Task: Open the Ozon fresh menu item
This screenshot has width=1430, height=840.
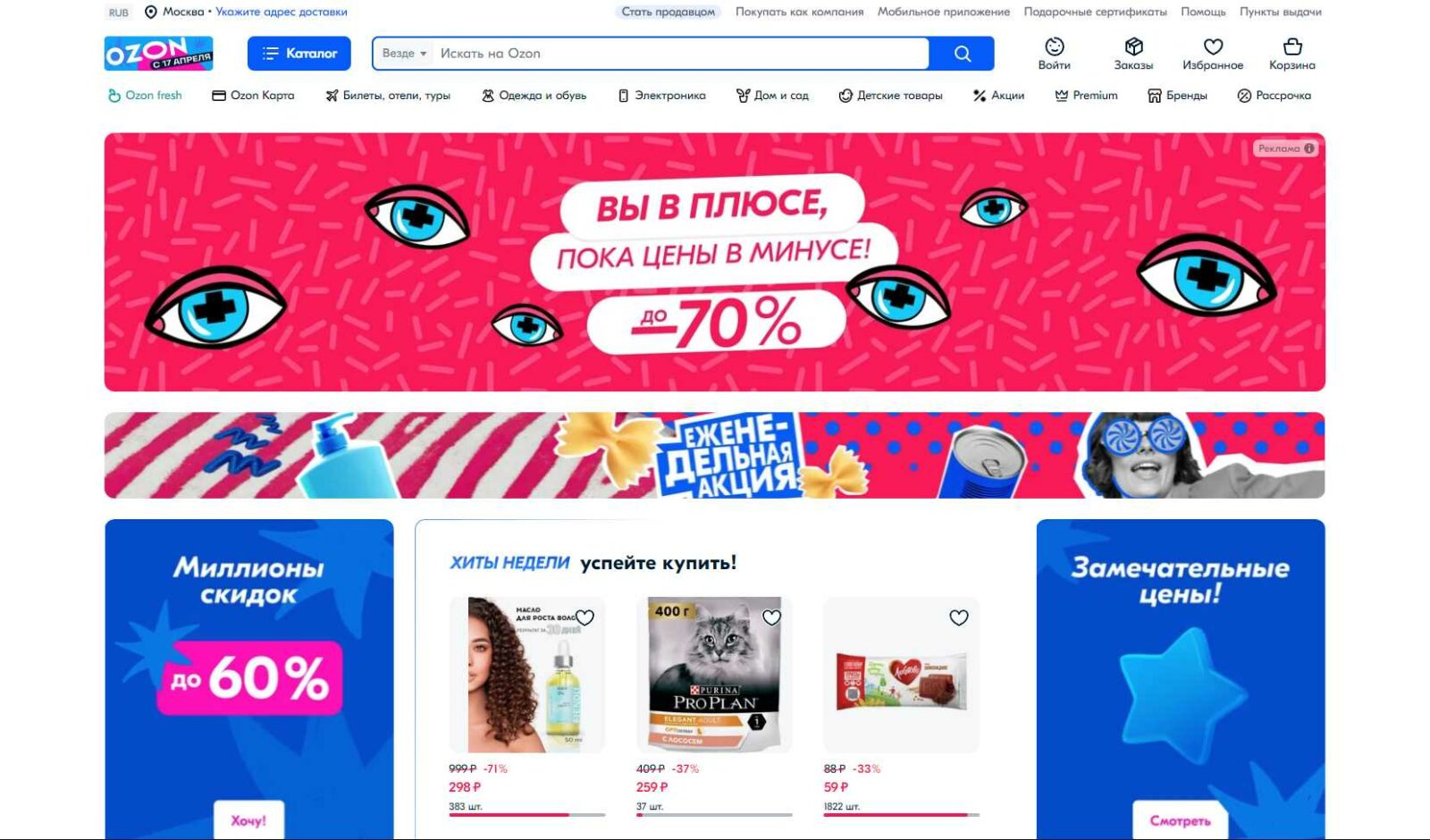Action: (145, 96)
